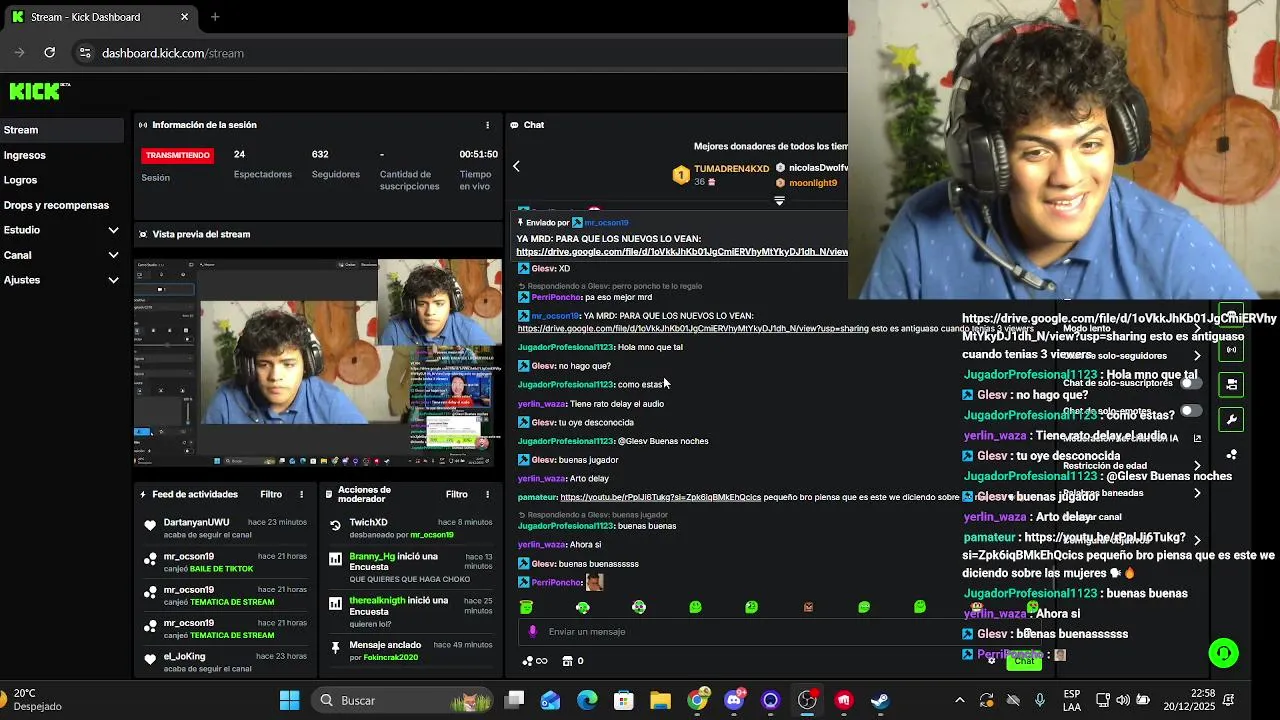Viewport: 1280px width, 720px height.
Task: Pick the first green emote in the emote row
Action: tap(526, 607)
